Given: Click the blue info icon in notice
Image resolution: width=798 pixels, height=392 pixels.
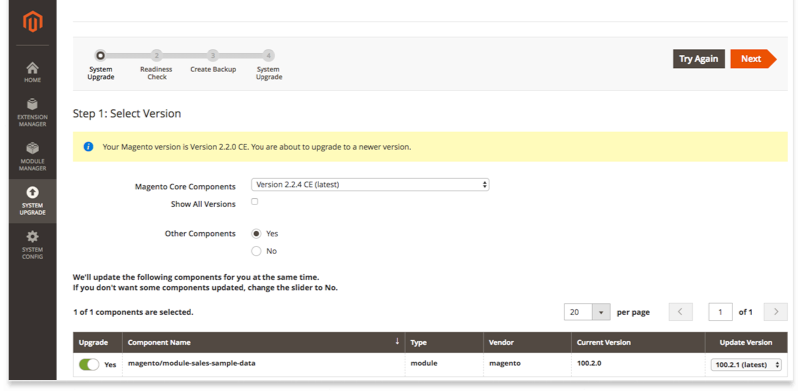Looking at the screenshot, I should (89, 147).
